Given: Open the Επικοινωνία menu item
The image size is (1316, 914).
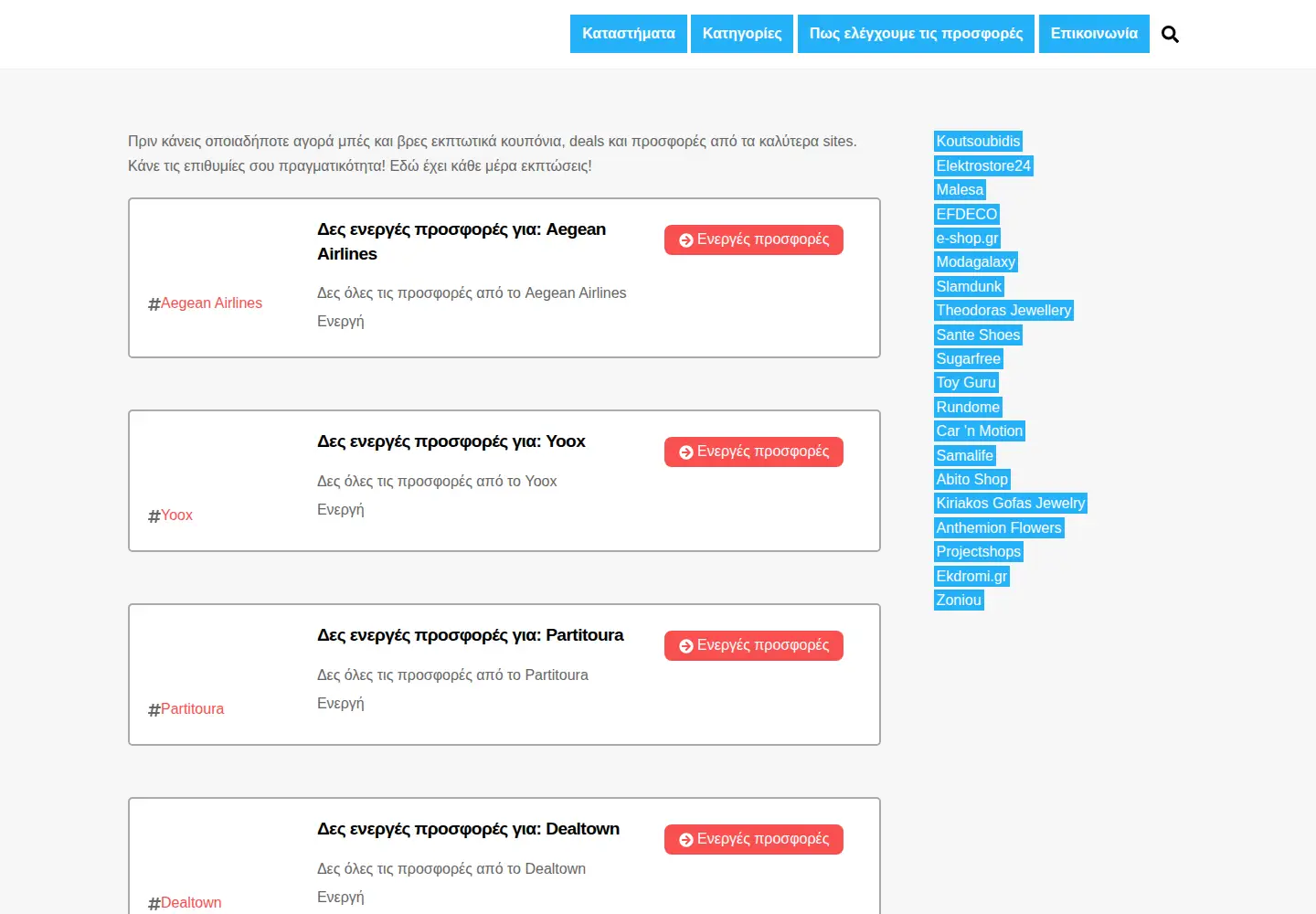Looking at the screenshot, I should [1094, 34].
